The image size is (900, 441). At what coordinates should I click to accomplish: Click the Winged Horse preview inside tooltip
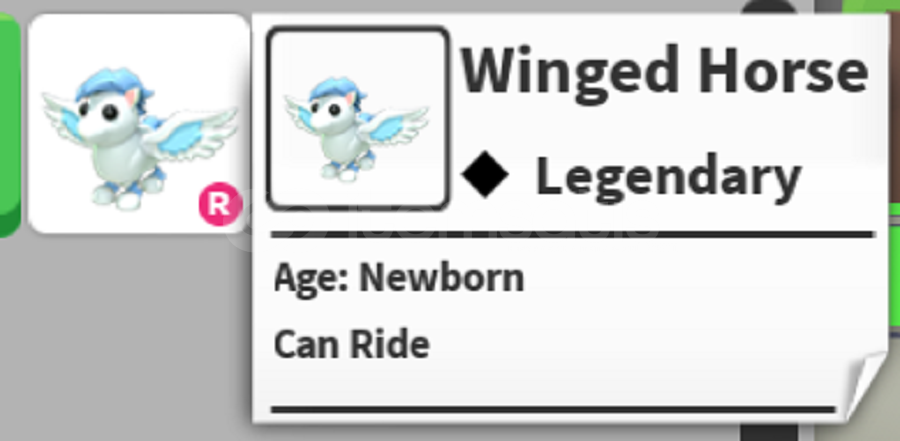(x=357, y=118)
